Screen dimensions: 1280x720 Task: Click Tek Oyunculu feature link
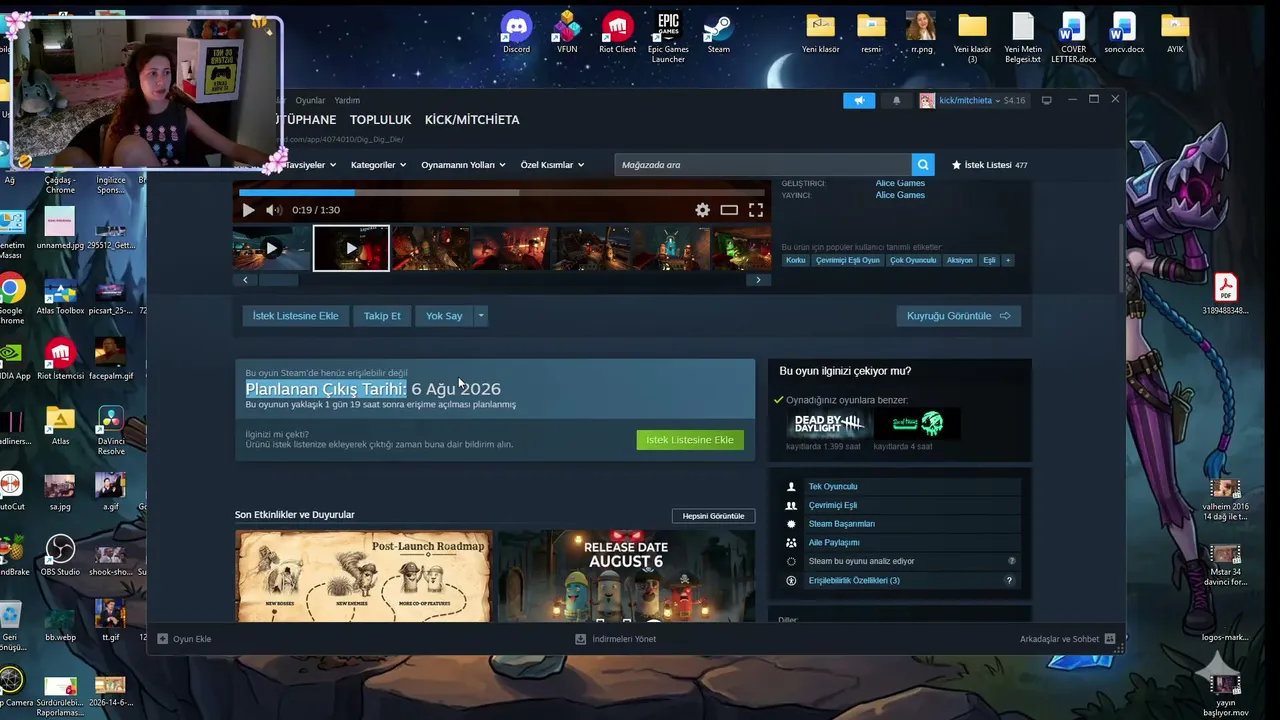(x=833, y=487)
